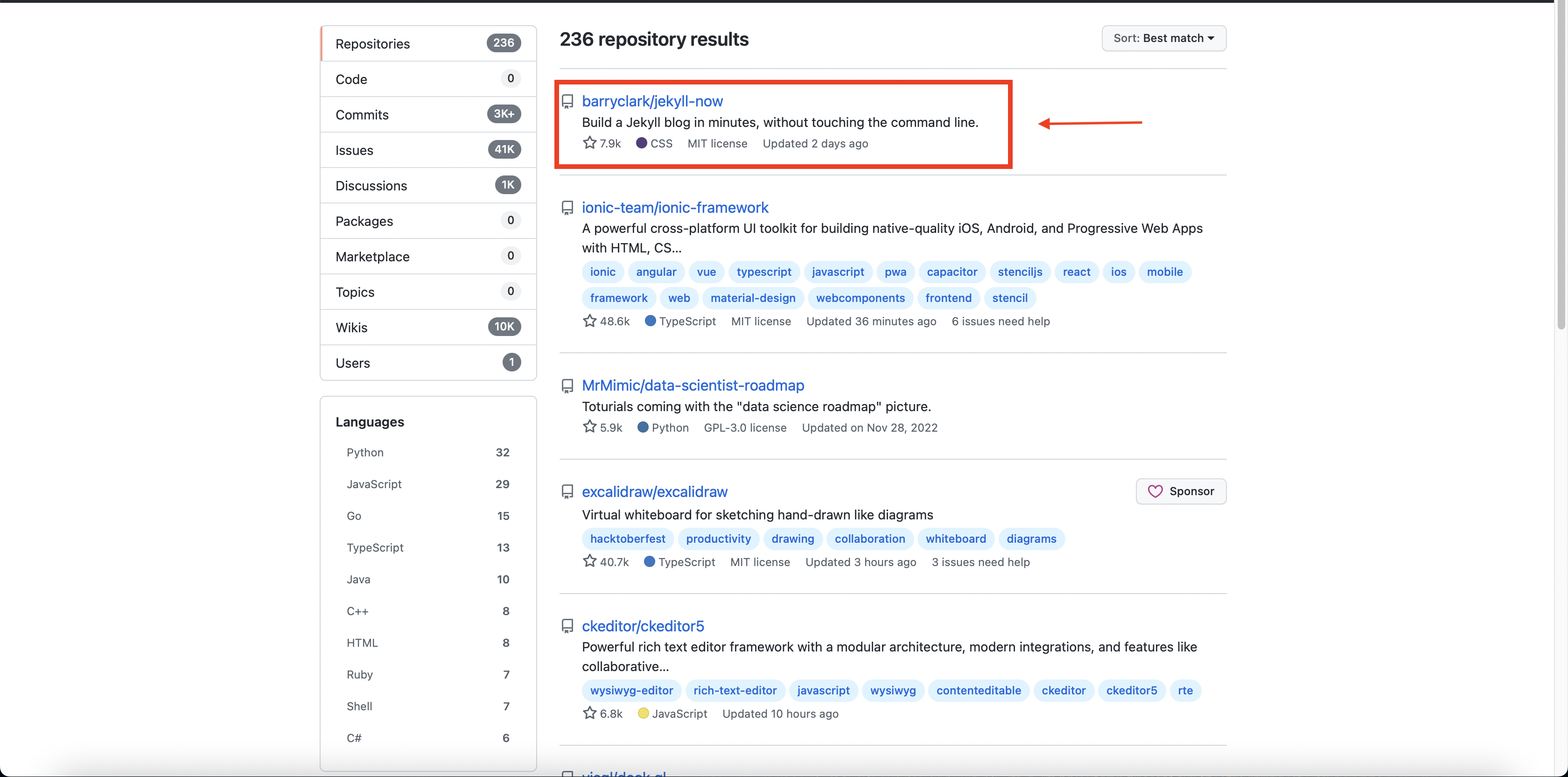Viewport: 1568px width, 777px height.
Task: Click the repo icon beside MrMimic/data-scientist-roadmap
Action: tap(567, 386)
